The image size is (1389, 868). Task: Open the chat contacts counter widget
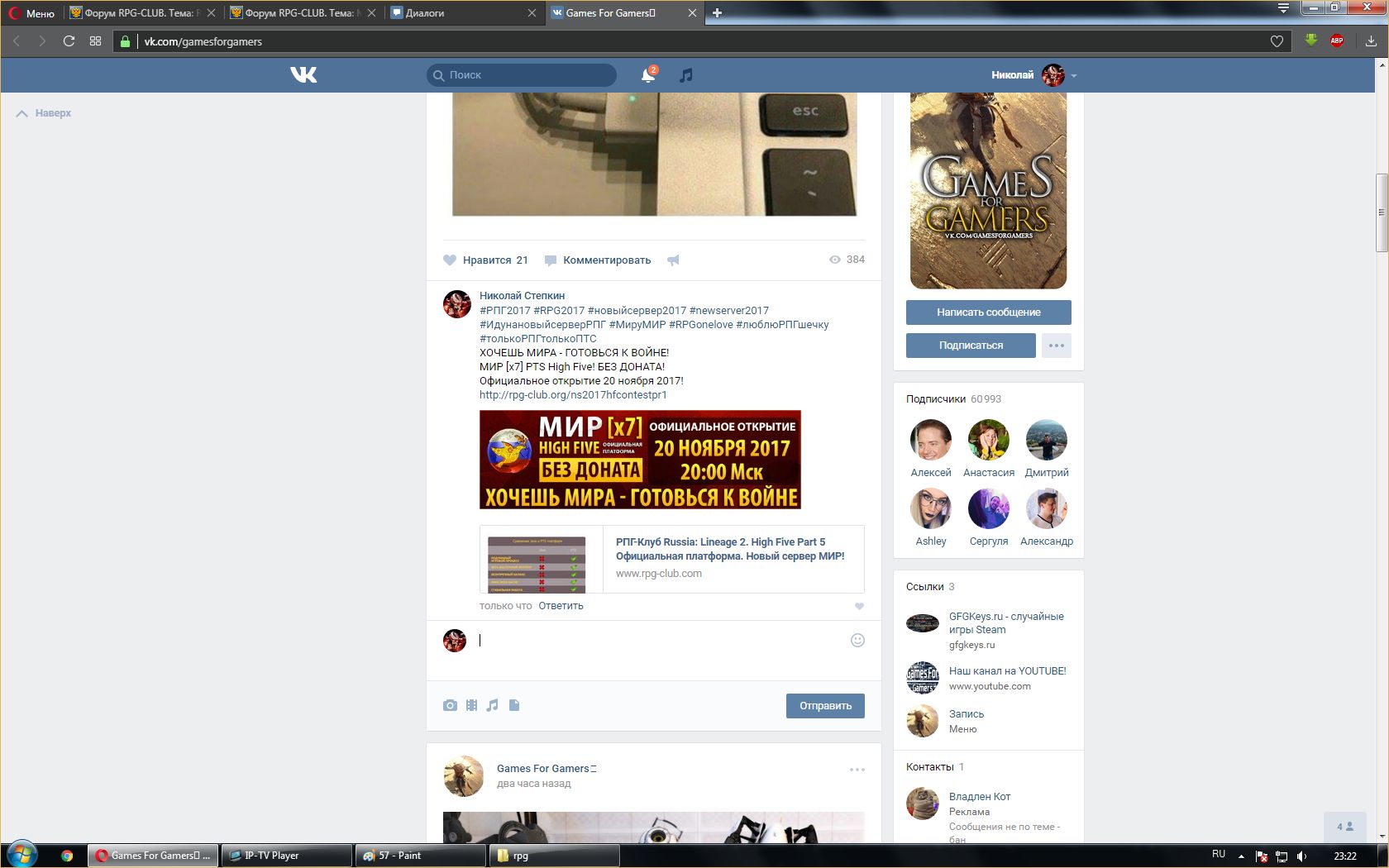(1345, 827)
